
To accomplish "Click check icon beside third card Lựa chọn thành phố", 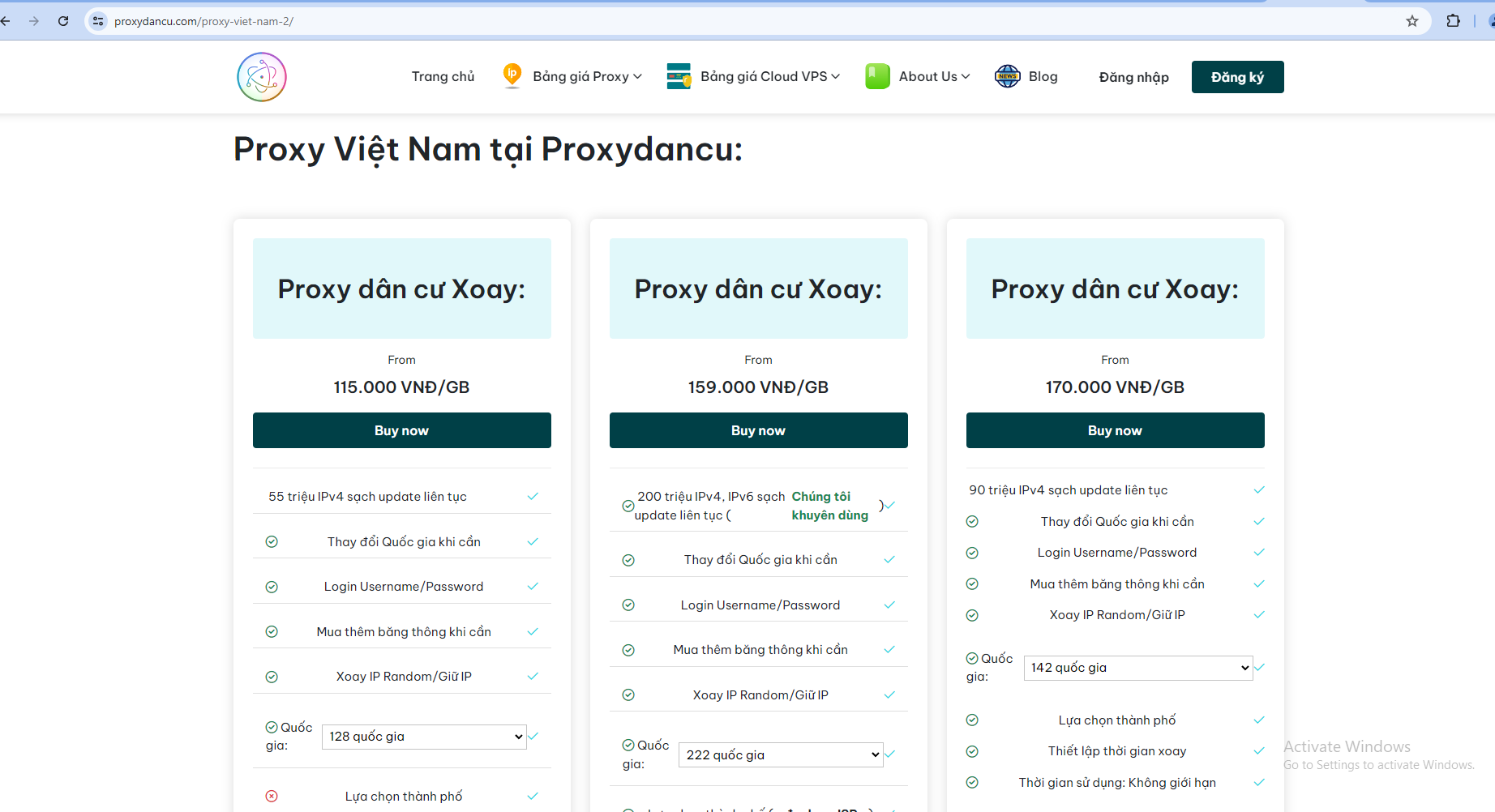I will pyautogui.click(x=972, y=720).
